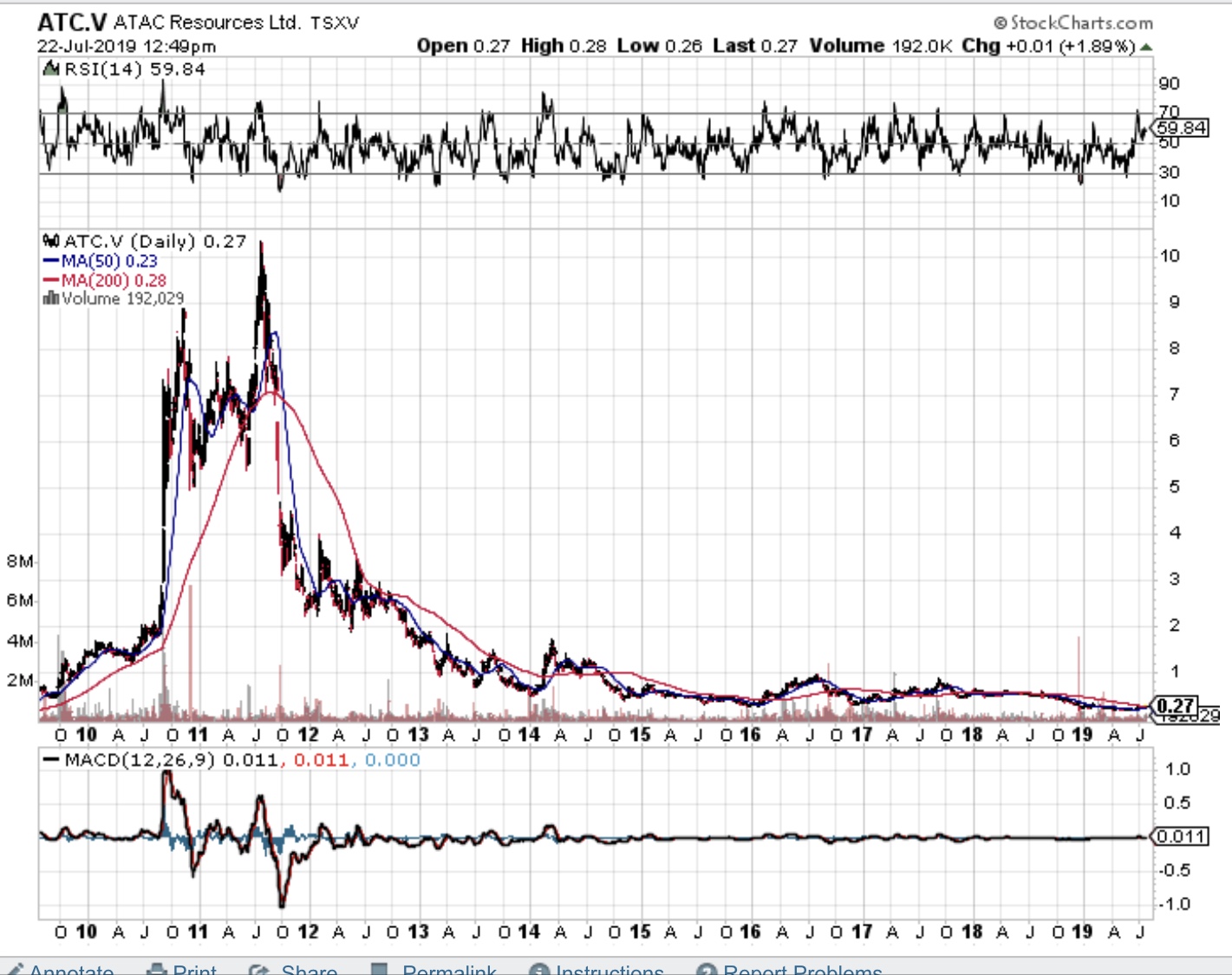Click the 30 label on RSI axis
1232x975 pixels.
pos(1170,172)
